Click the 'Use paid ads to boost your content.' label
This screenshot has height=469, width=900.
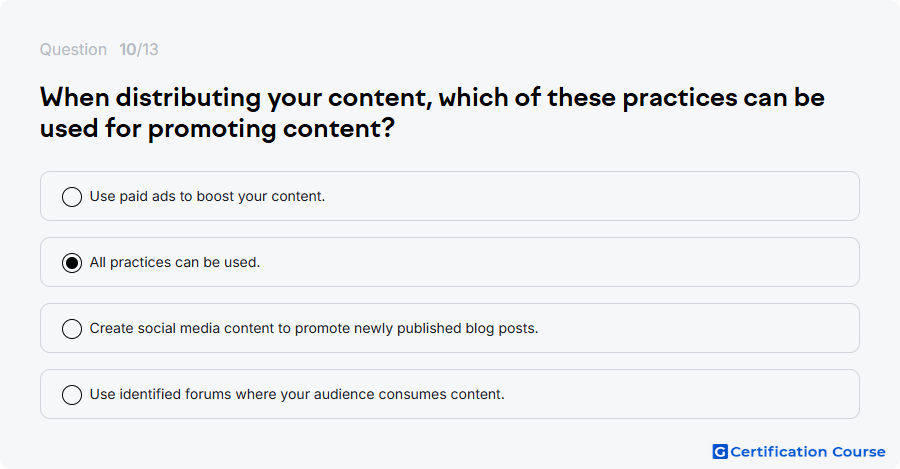pos(207,196)
